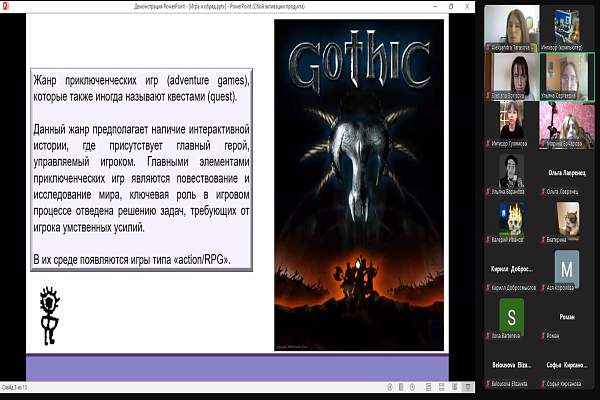Click muted mic icon under green S avatar
600x400 pixels.
click(488, 336)
